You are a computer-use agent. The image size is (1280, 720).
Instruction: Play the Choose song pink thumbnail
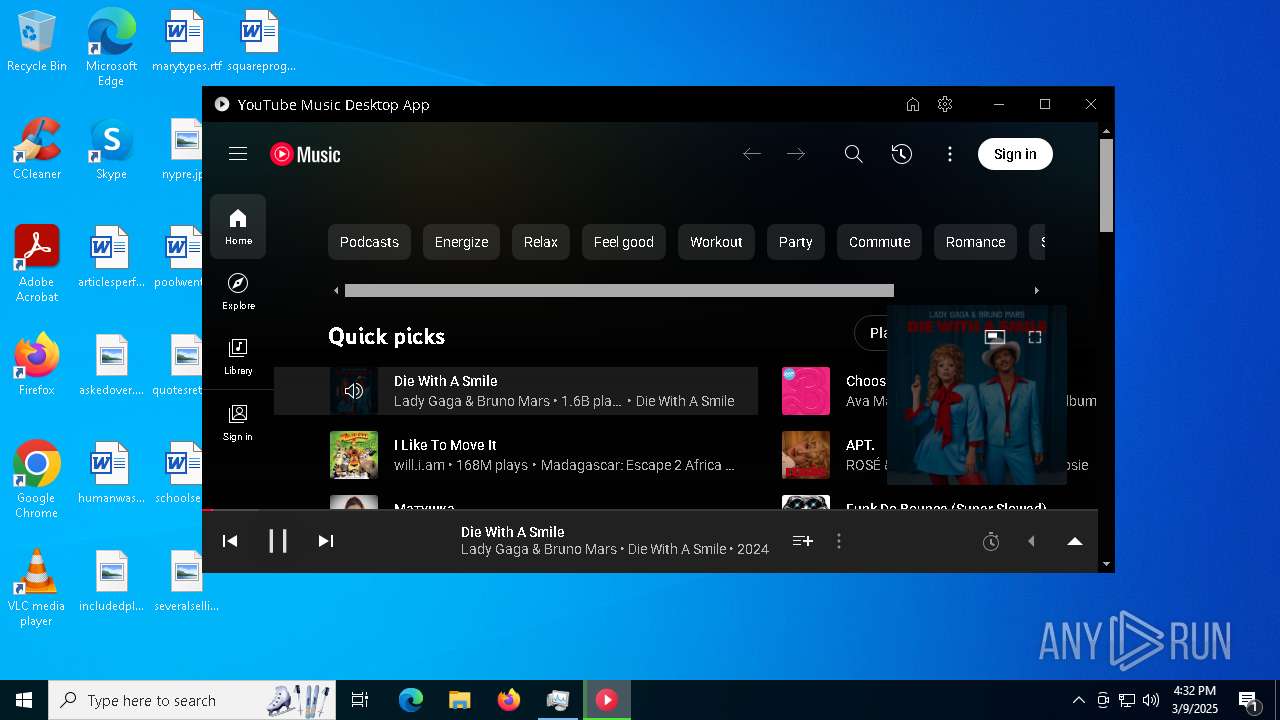tap(806, 391)
